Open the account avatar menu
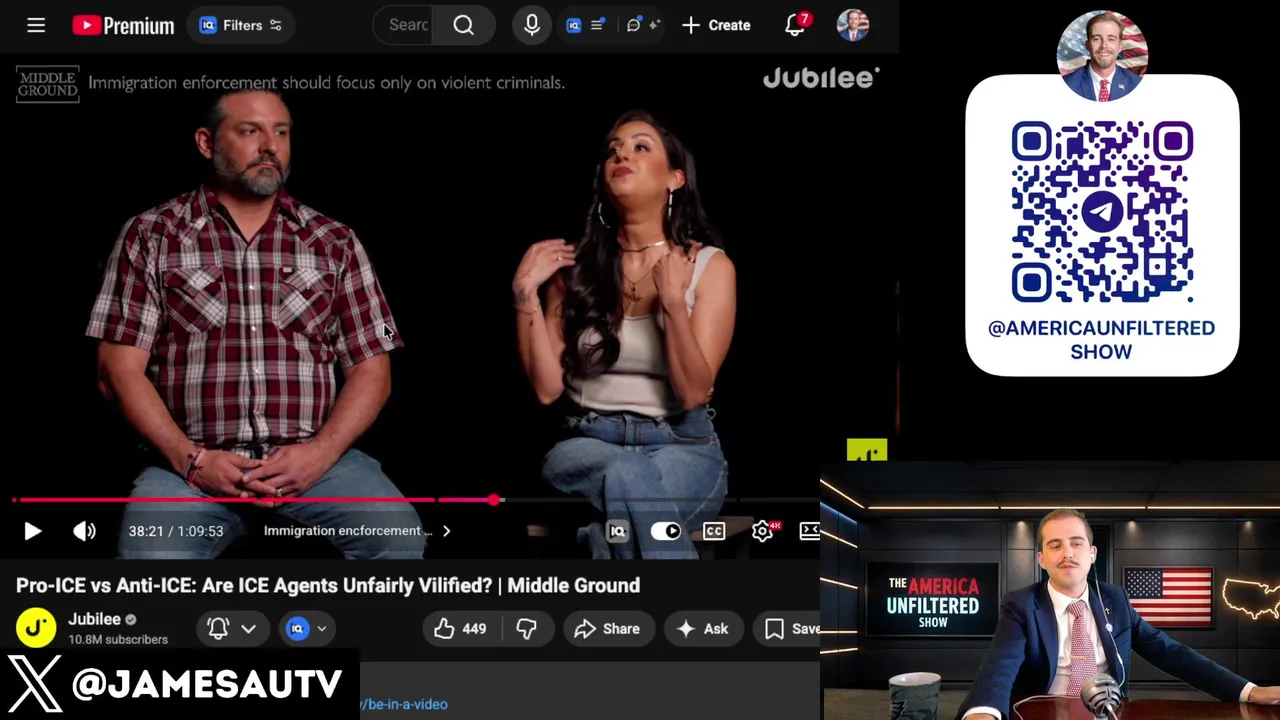The height and width of the screenshot is (720, 1280). click(852, 25)
